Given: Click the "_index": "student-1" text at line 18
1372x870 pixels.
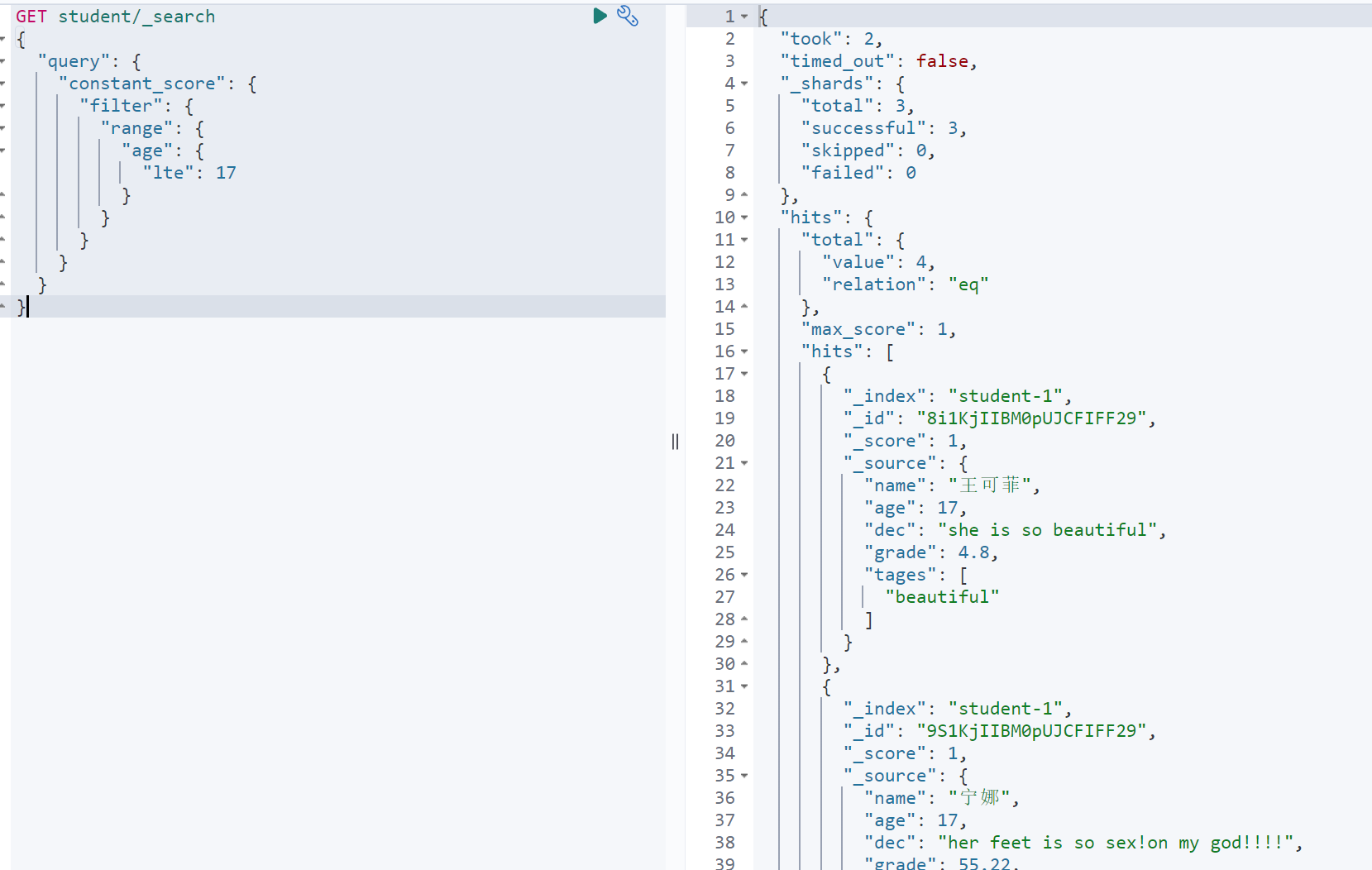Looking at the screenshot, I should tap(958, 396).
